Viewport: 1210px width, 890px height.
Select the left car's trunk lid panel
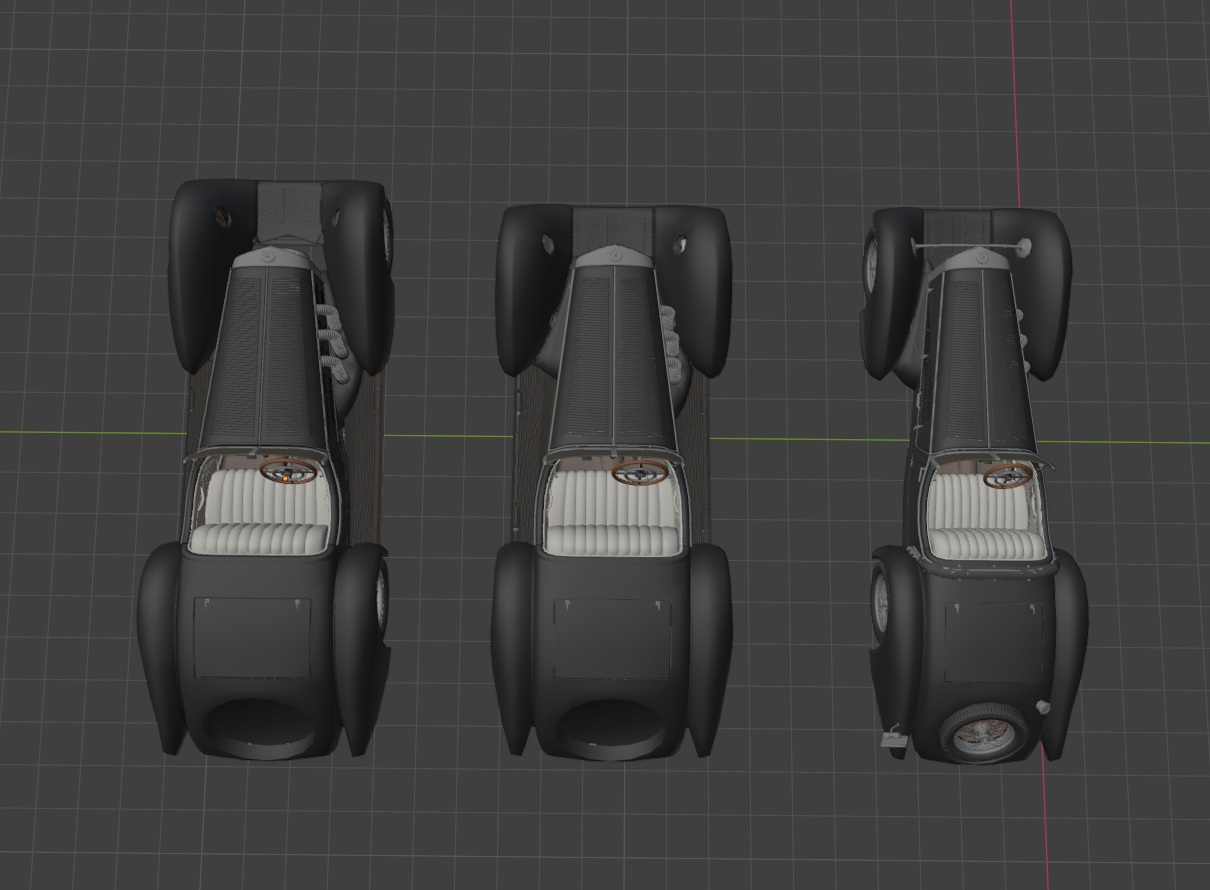252,637
